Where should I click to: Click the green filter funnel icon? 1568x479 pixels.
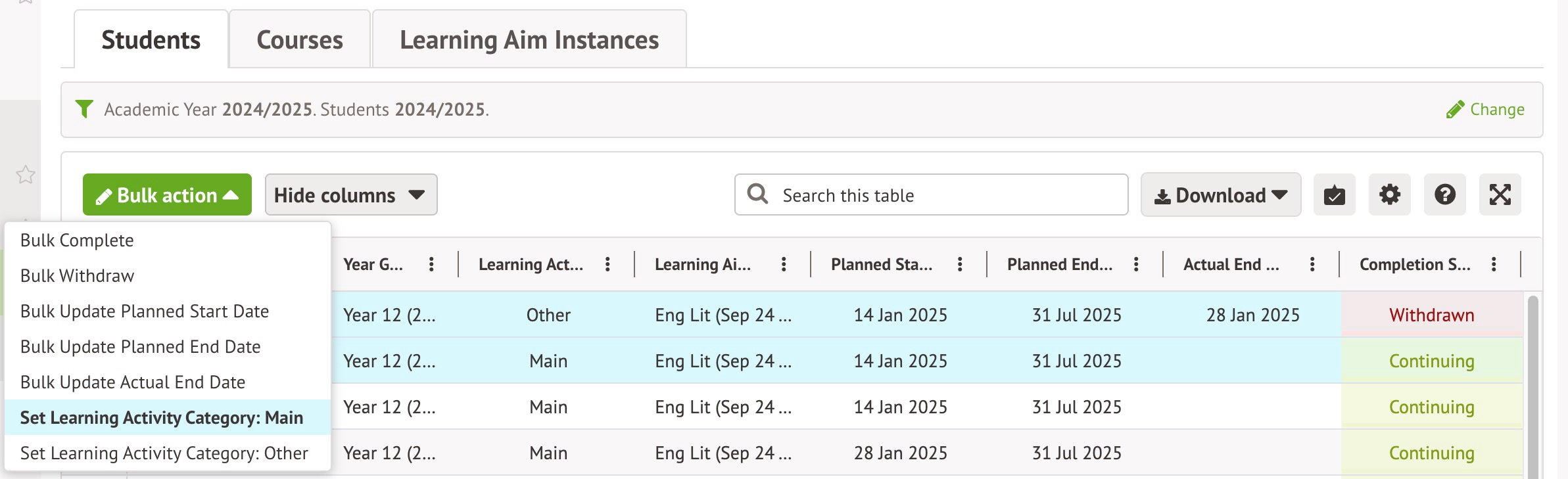84,109
